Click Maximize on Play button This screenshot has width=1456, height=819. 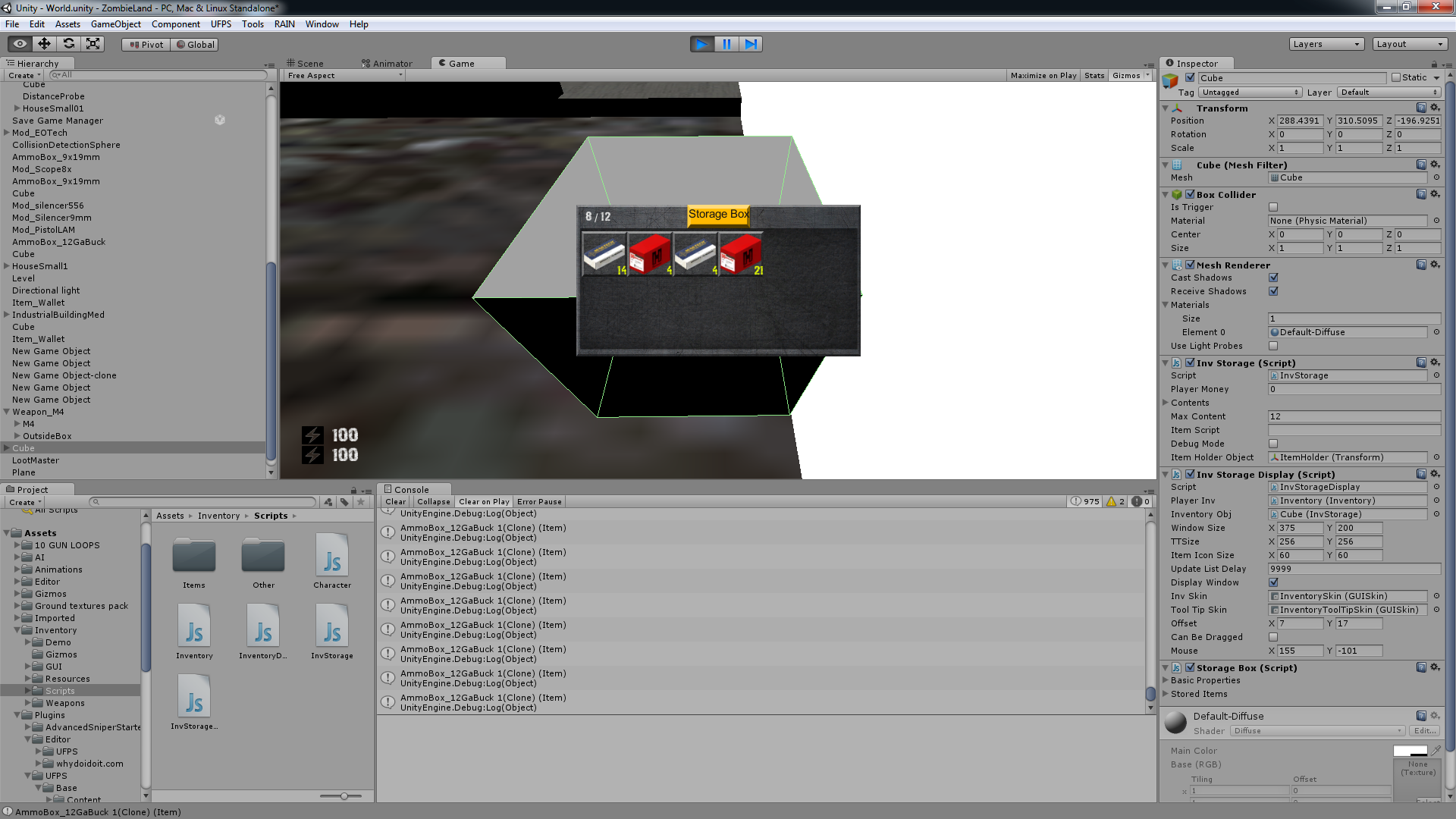click(x=1043, y=75)
